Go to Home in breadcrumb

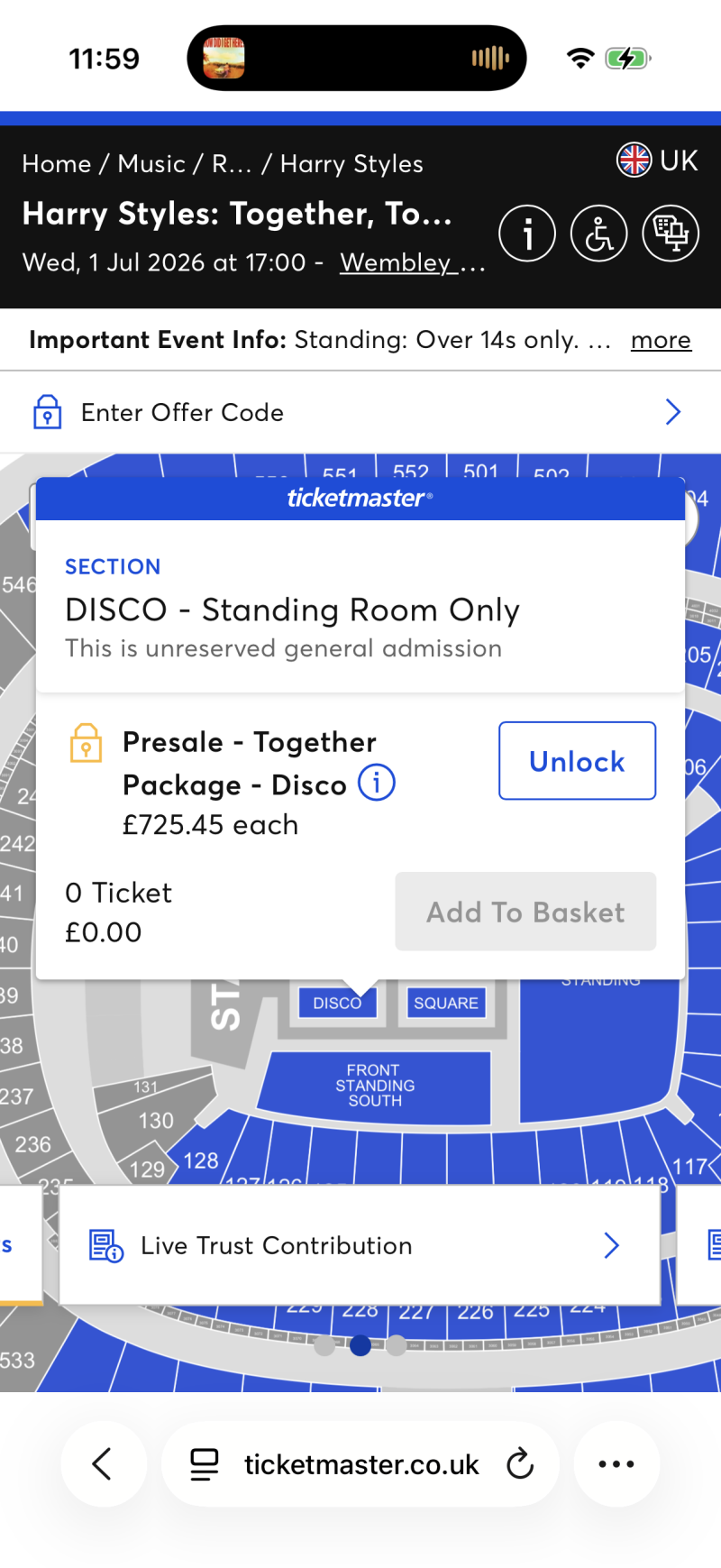(x=57, y=164)
